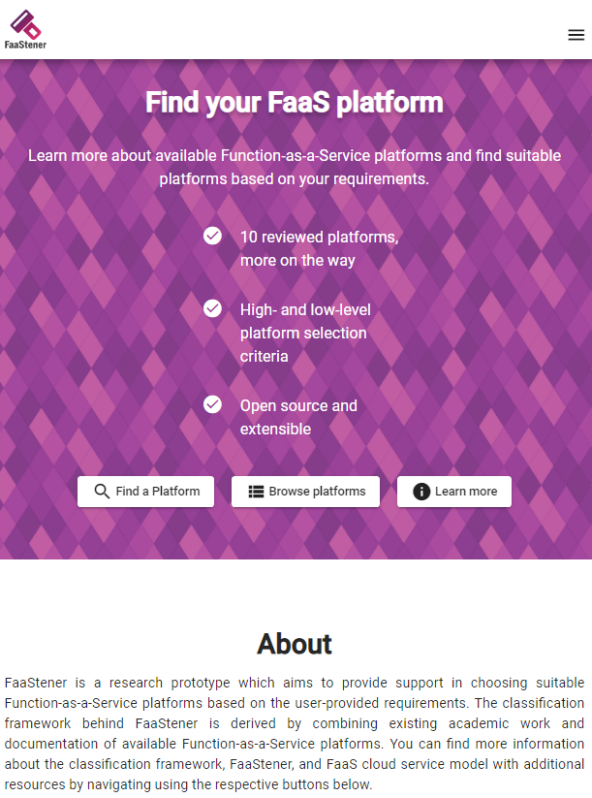The image size is (592, 798).
Task: Click the magnifier icon in Find a Platform
Action: pyautogui.click(x=102, y=491)
